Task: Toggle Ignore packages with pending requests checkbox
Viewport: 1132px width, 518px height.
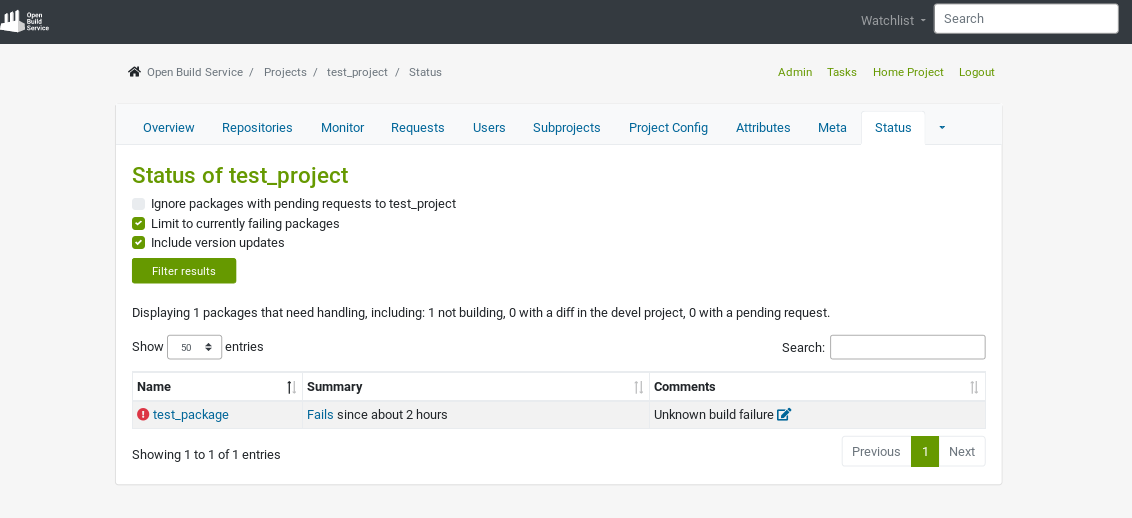Action: point(139,204)
